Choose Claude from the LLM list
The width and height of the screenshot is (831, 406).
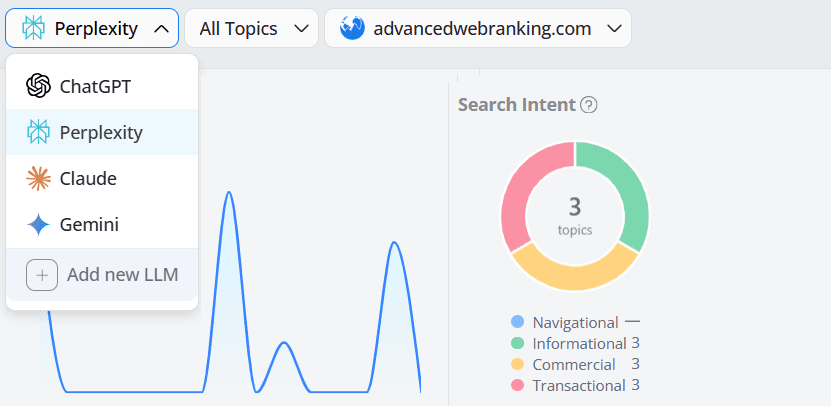(x=102, y=179)
